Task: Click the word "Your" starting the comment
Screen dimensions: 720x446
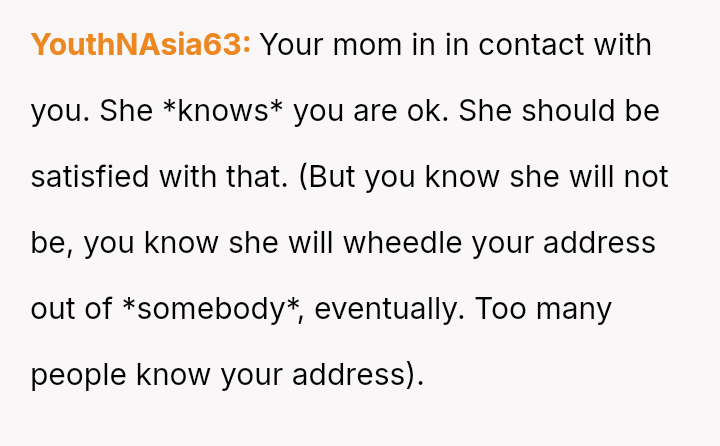Action: (x=295, y=45)
